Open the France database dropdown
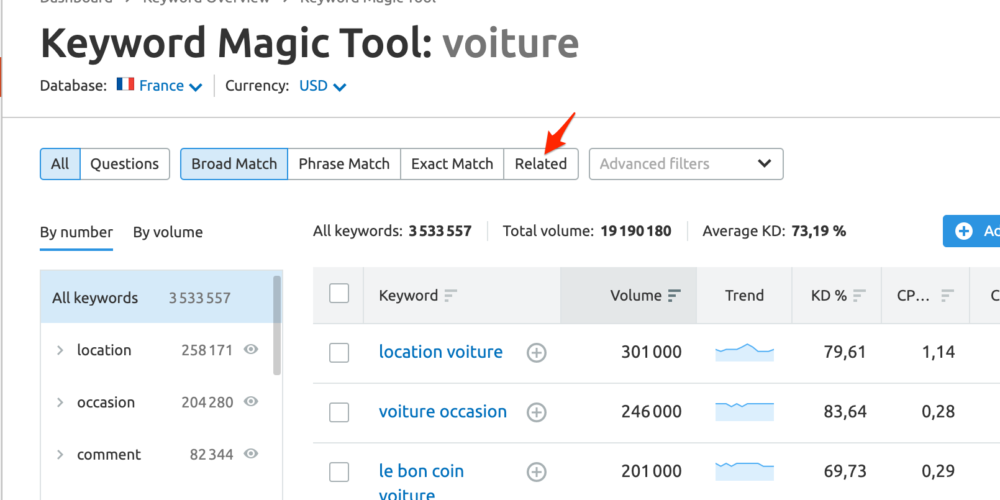This screenshot has width=1000, height=500. point(160,86)
